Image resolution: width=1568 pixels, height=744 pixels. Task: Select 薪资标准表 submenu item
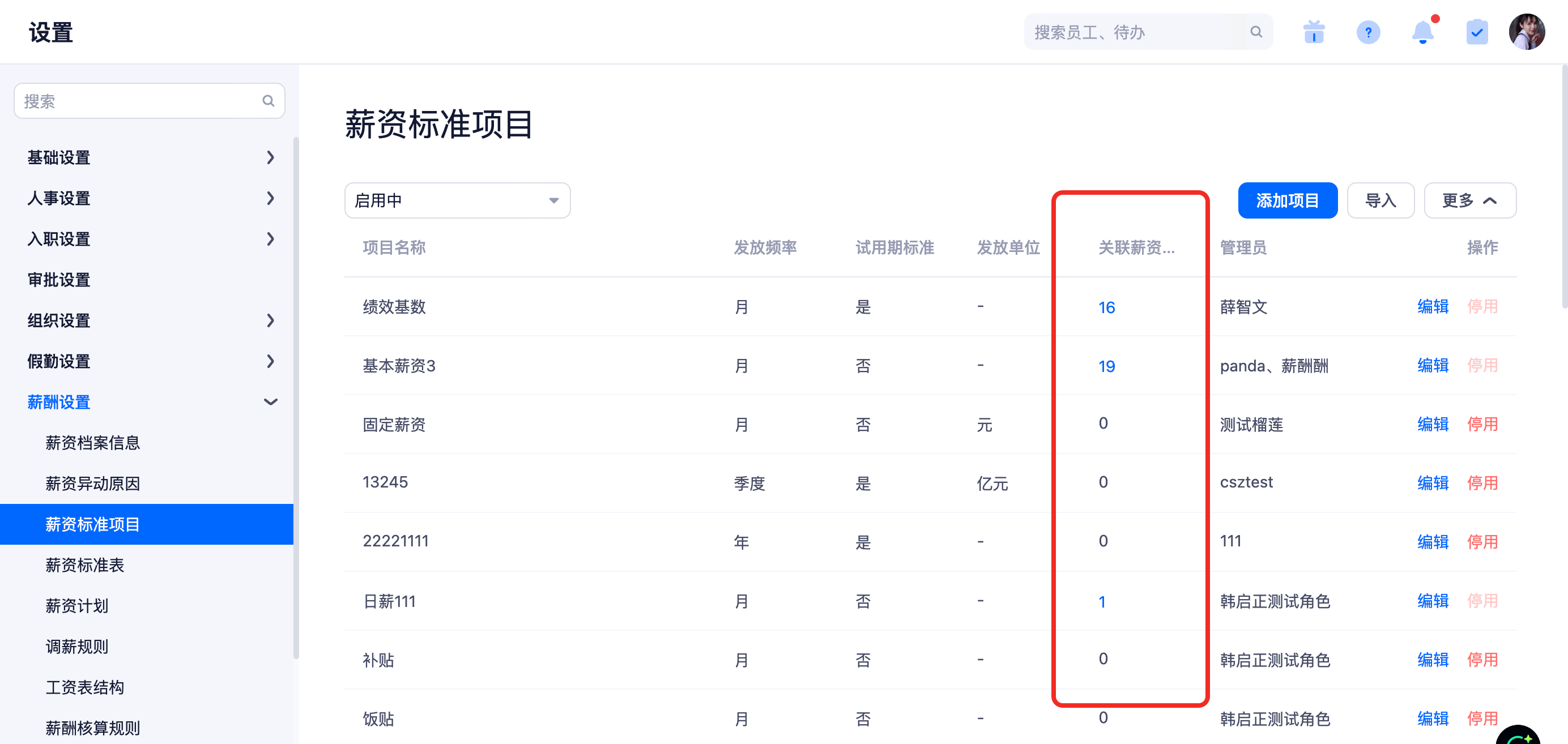[x=84, y=565]
